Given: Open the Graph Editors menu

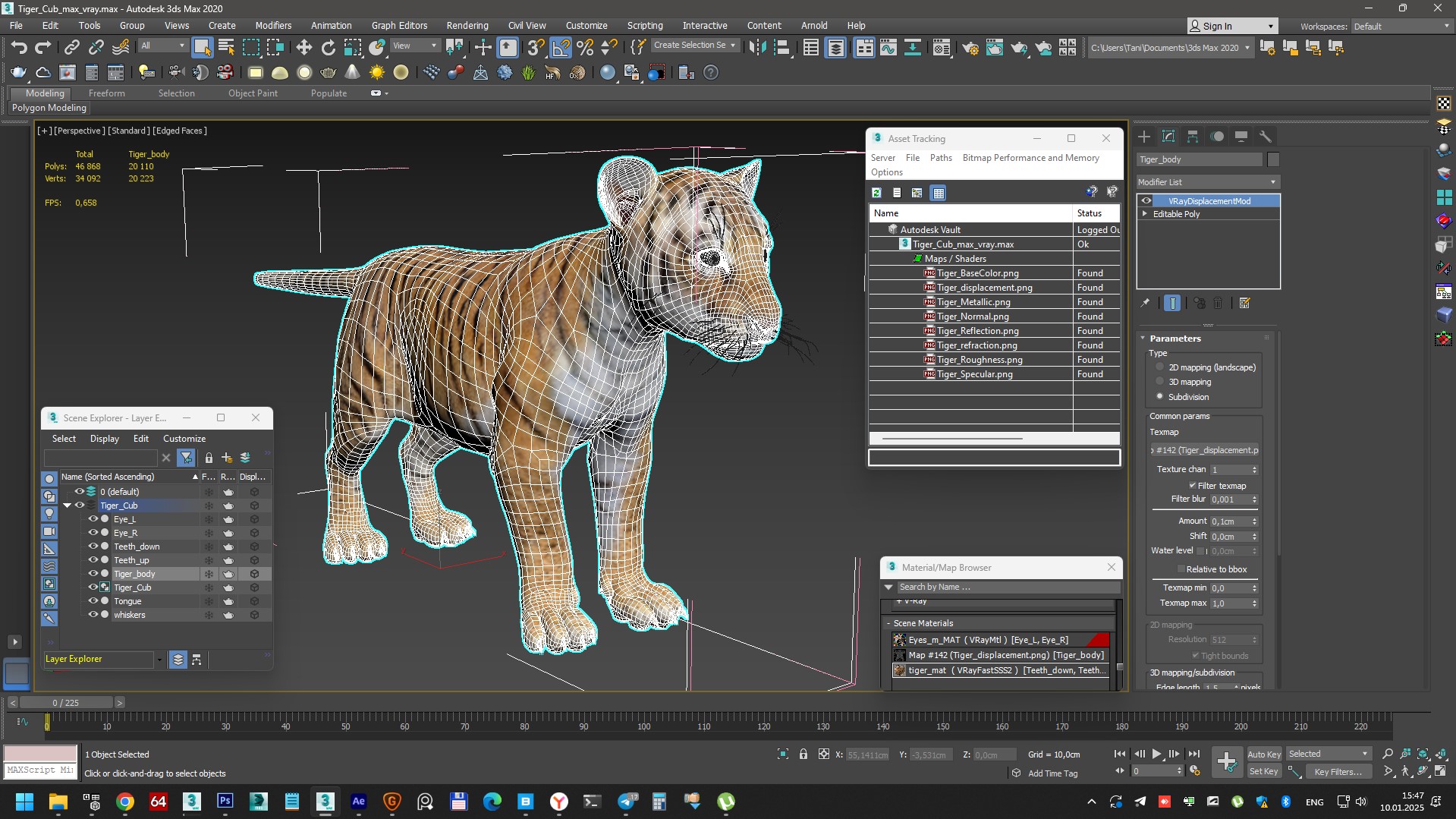Looking at the screenshot, I should [x=399, y=25].
